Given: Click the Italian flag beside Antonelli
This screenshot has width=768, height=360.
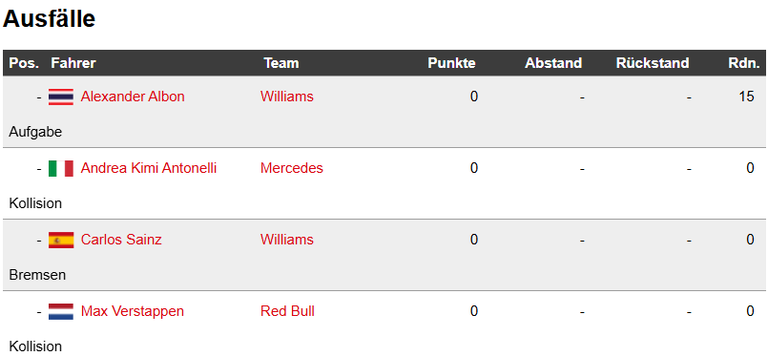Looking at the screenshot, I should [61, 168].
